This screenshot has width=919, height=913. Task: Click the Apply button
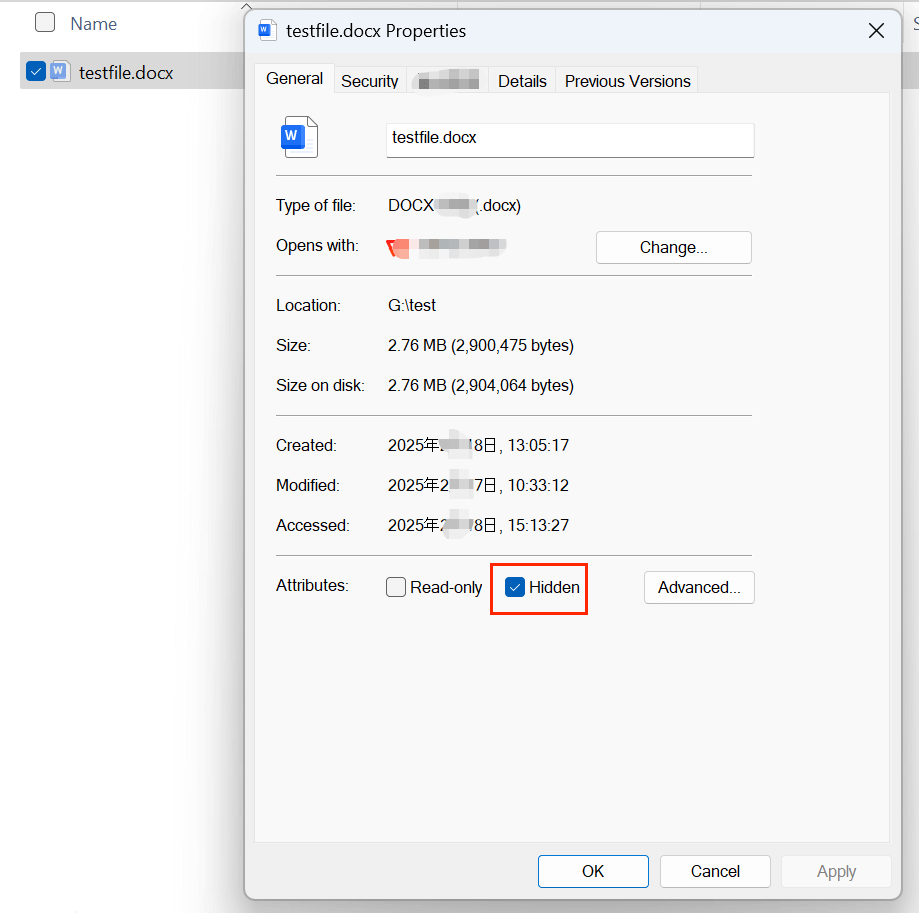[835, 871]
